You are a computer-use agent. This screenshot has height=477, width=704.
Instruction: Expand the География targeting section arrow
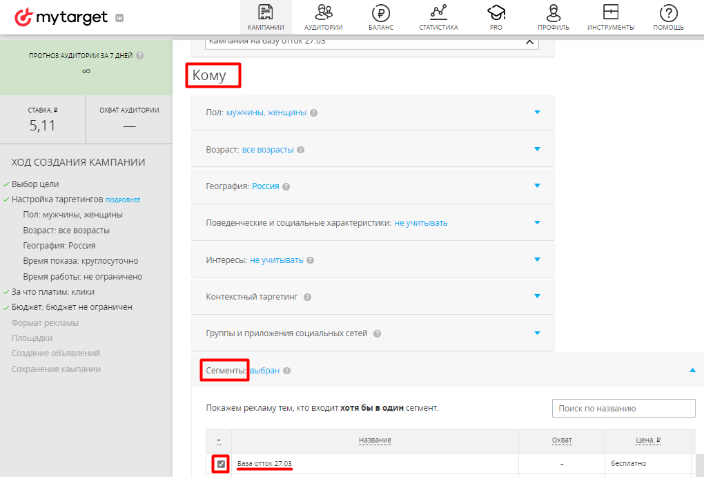pyautogui.click(x=537, y=186)
